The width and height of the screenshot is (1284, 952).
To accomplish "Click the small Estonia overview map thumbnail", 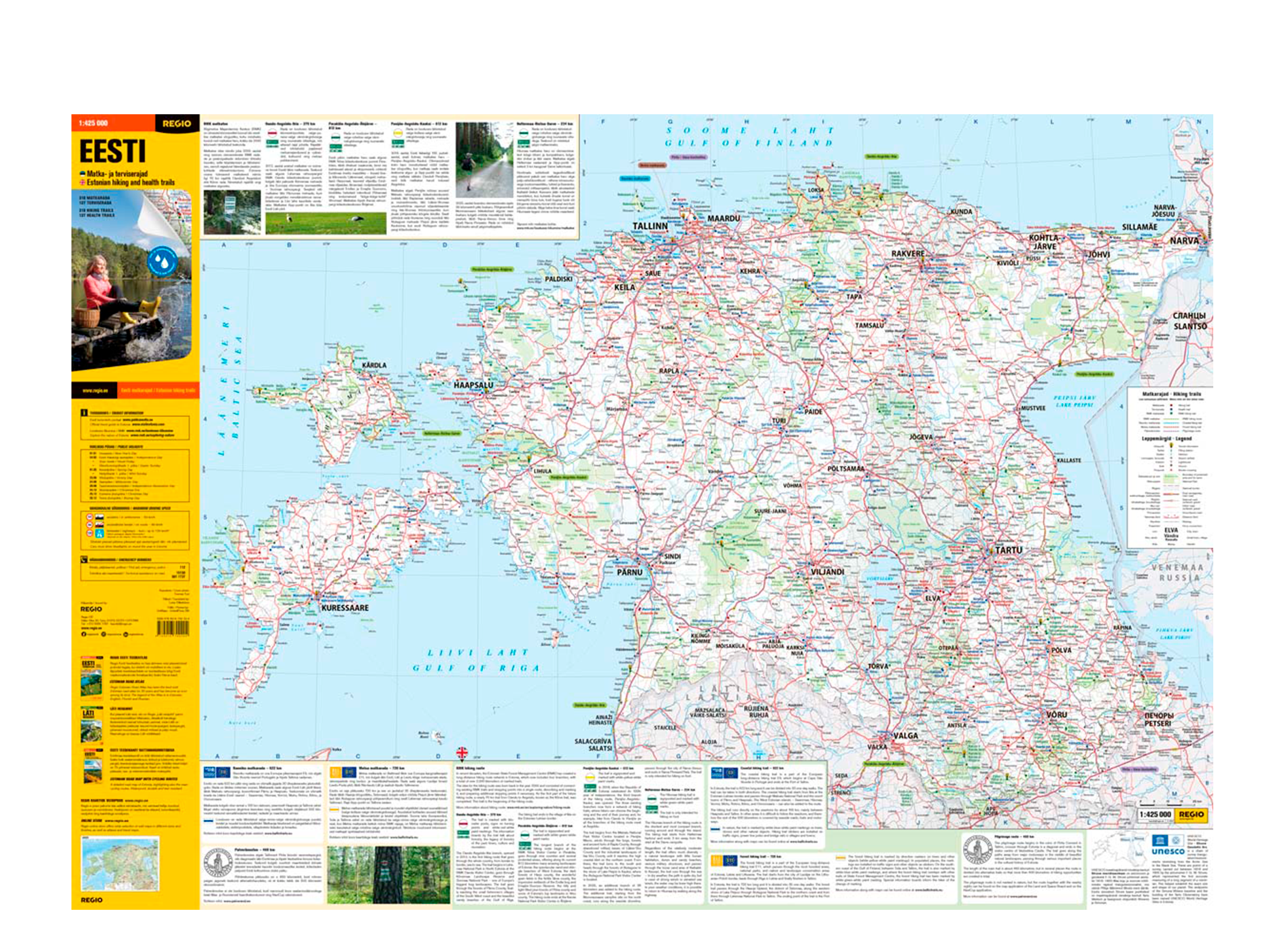I will coord(120,864).
